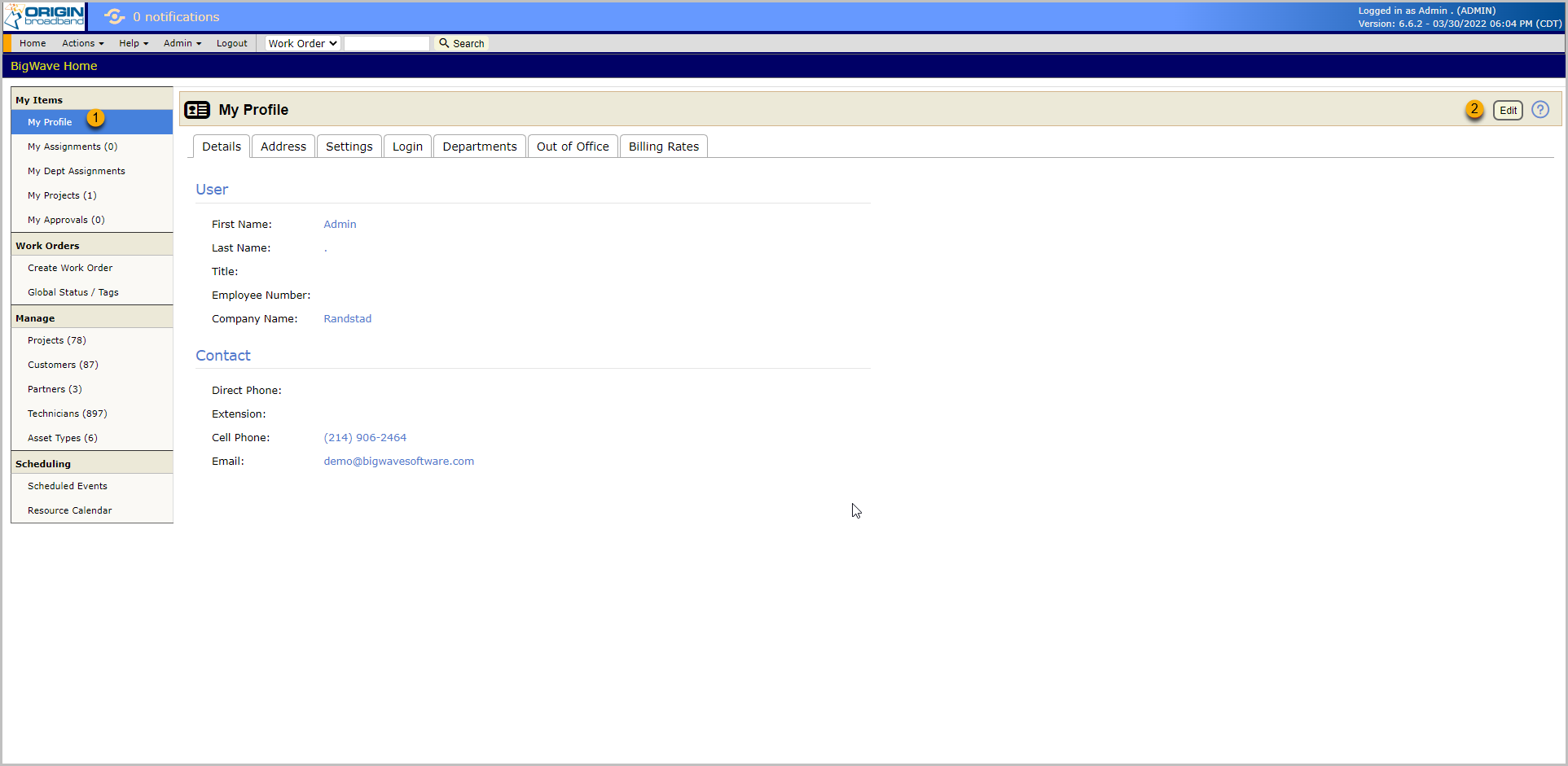The width and height of the screenshot is (1568, 766).
Task: Click the '0 notifications' text
Action: click(176, 17)
